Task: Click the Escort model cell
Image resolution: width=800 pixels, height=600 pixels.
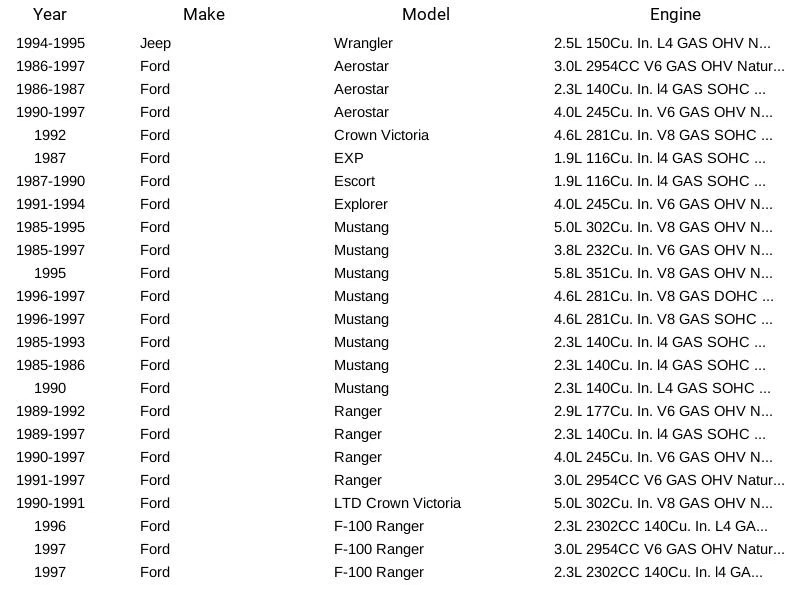Action: (354, 181)
